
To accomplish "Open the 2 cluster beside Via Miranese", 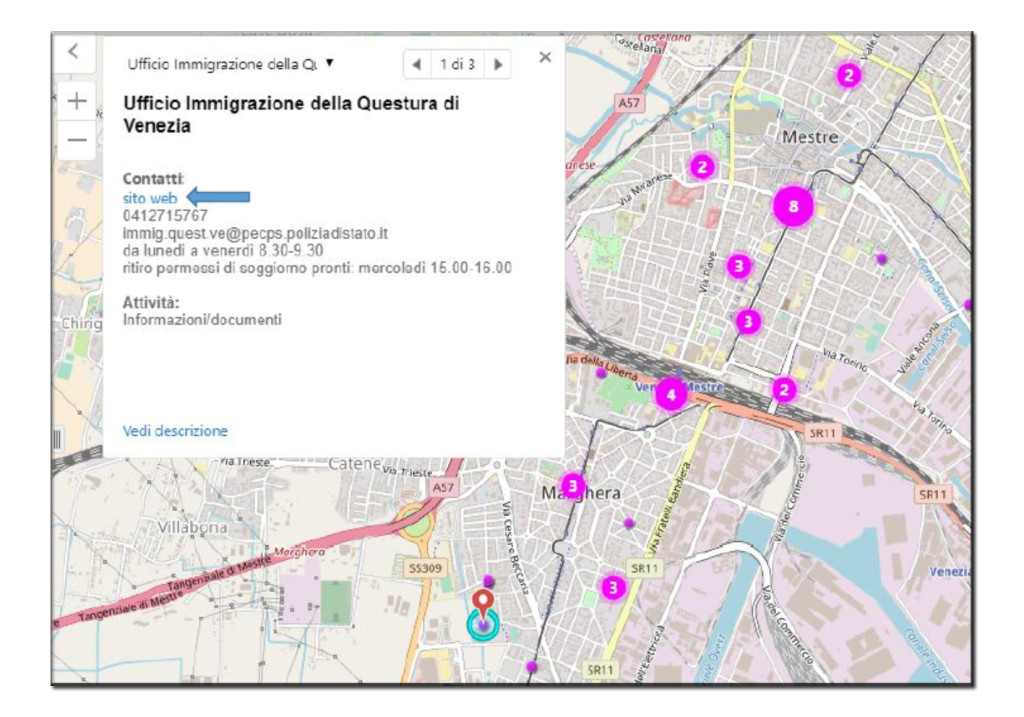I will [702, 167].
